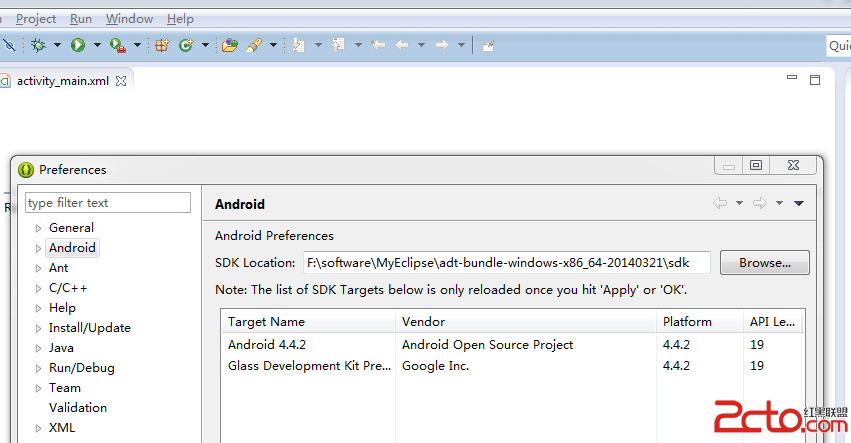Select Java in the preferences tree
Screen dimensions: 851x443
point(61,348)
